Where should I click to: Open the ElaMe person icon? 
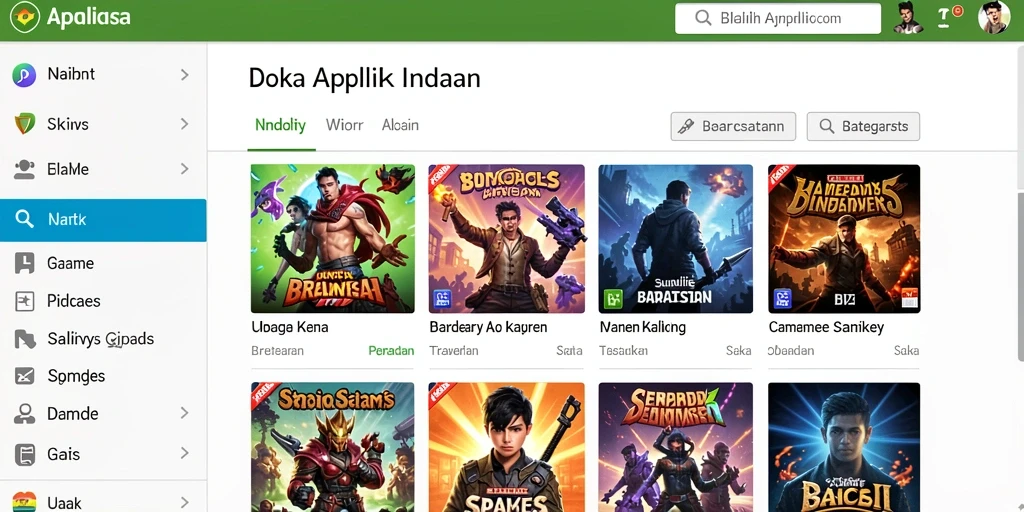pos(24,170)
